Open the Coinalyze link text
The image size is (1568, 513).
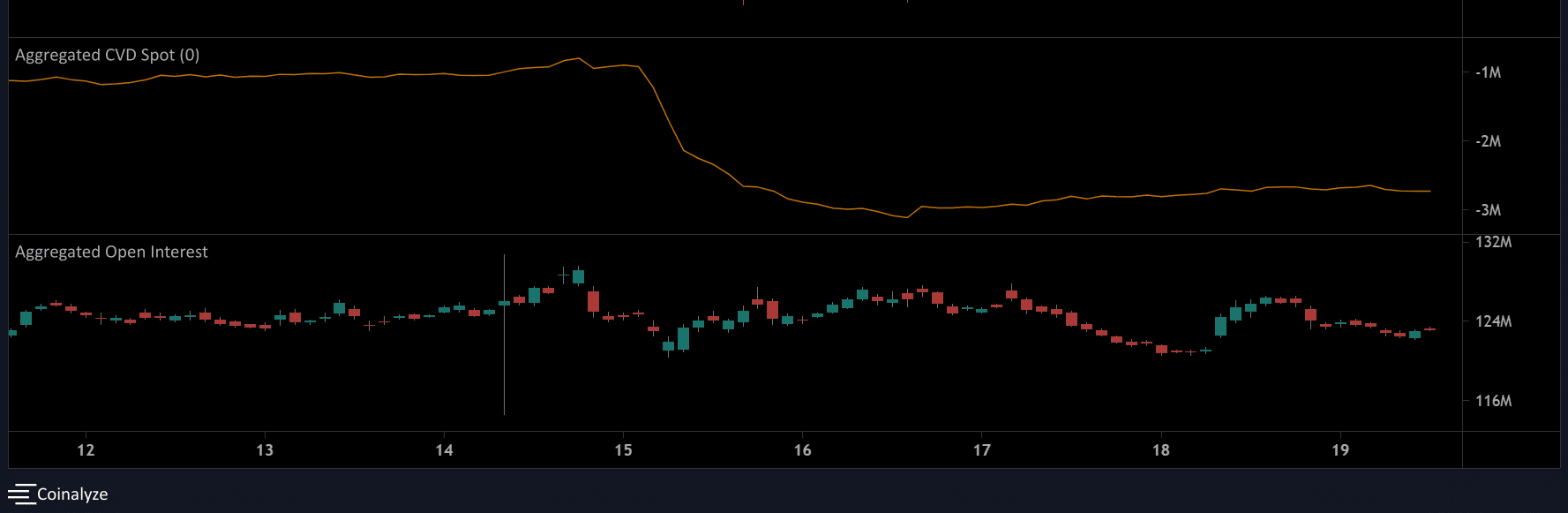click(x=72, y=494)
